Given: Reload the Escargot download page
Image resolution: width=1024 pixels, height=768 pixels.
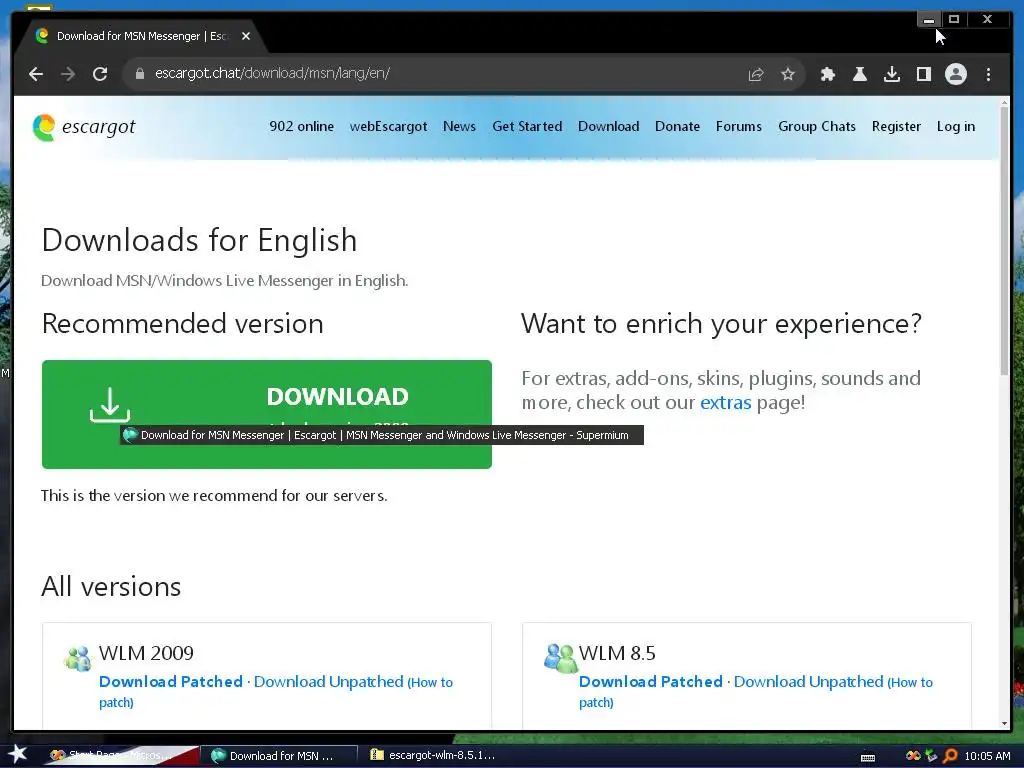Looking at the screenshot, I should click(x=100, y=74).
